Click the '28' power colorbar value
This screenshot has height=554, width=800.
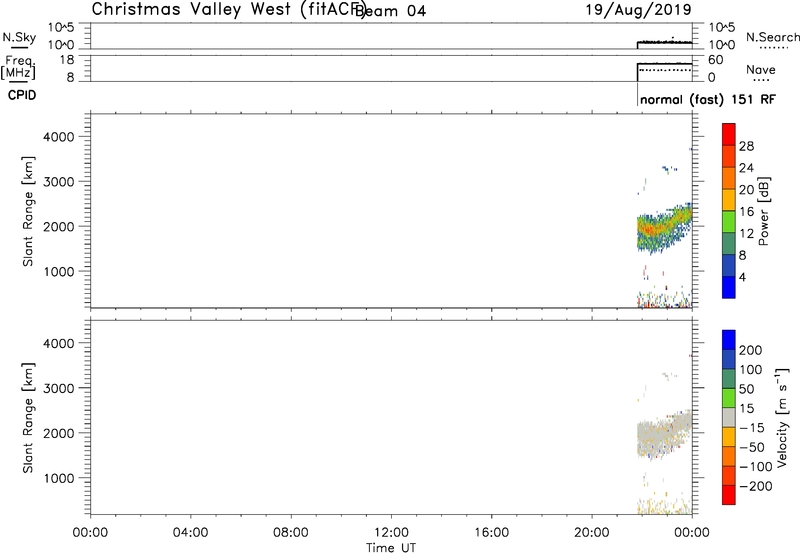pyautogui.click(x=746, y=146)
